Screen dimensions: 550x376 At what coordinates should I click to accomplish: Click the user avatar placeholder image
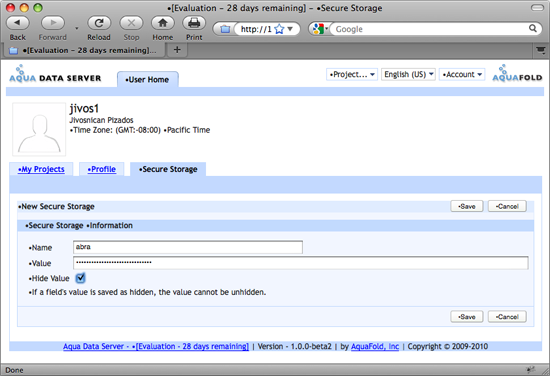pos(39,129)
